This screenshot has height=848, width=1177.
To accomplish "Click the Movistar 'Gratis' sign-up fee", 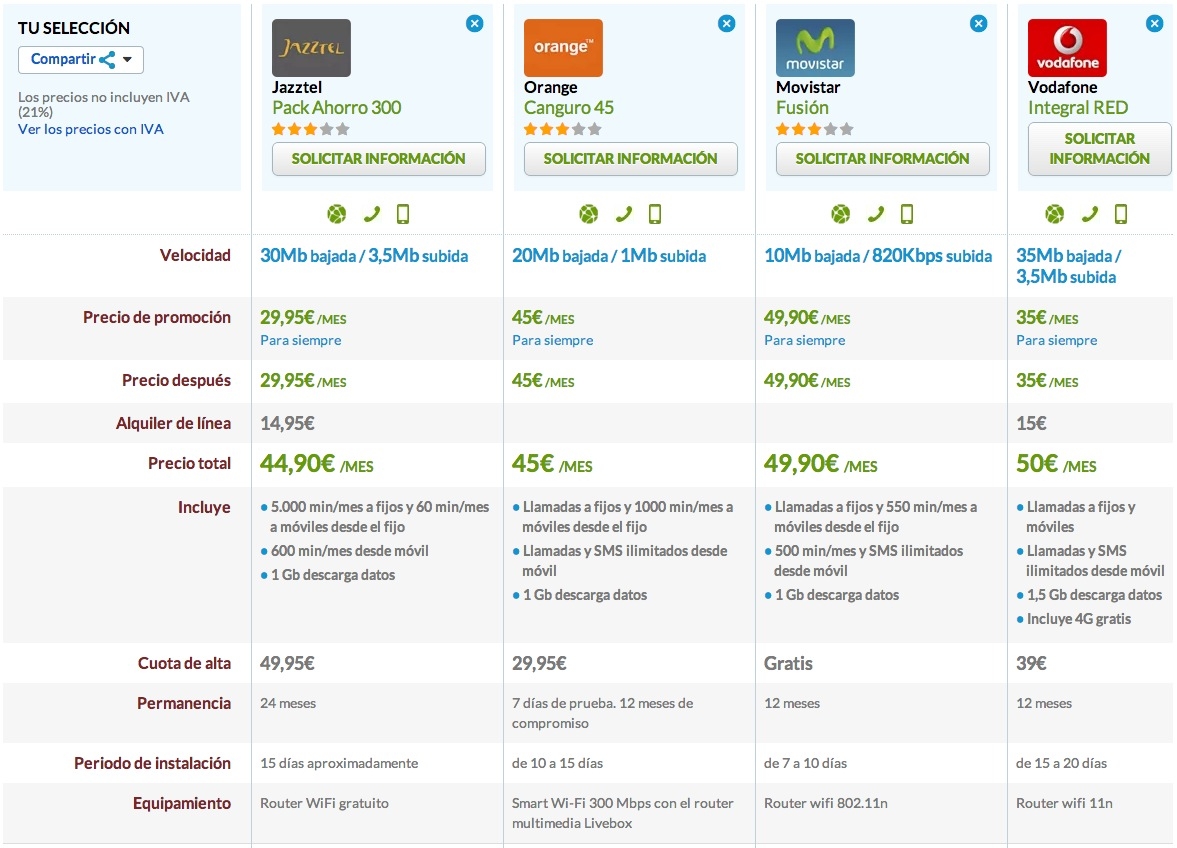I will [788, 663].
